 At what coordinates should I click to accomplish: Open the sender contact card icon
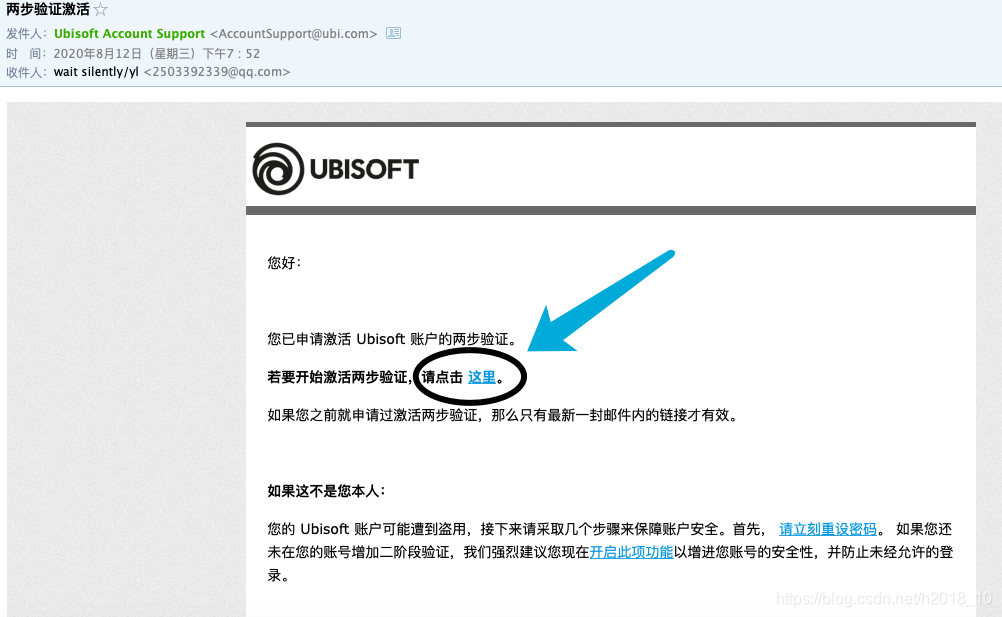(x=394, y=33)
